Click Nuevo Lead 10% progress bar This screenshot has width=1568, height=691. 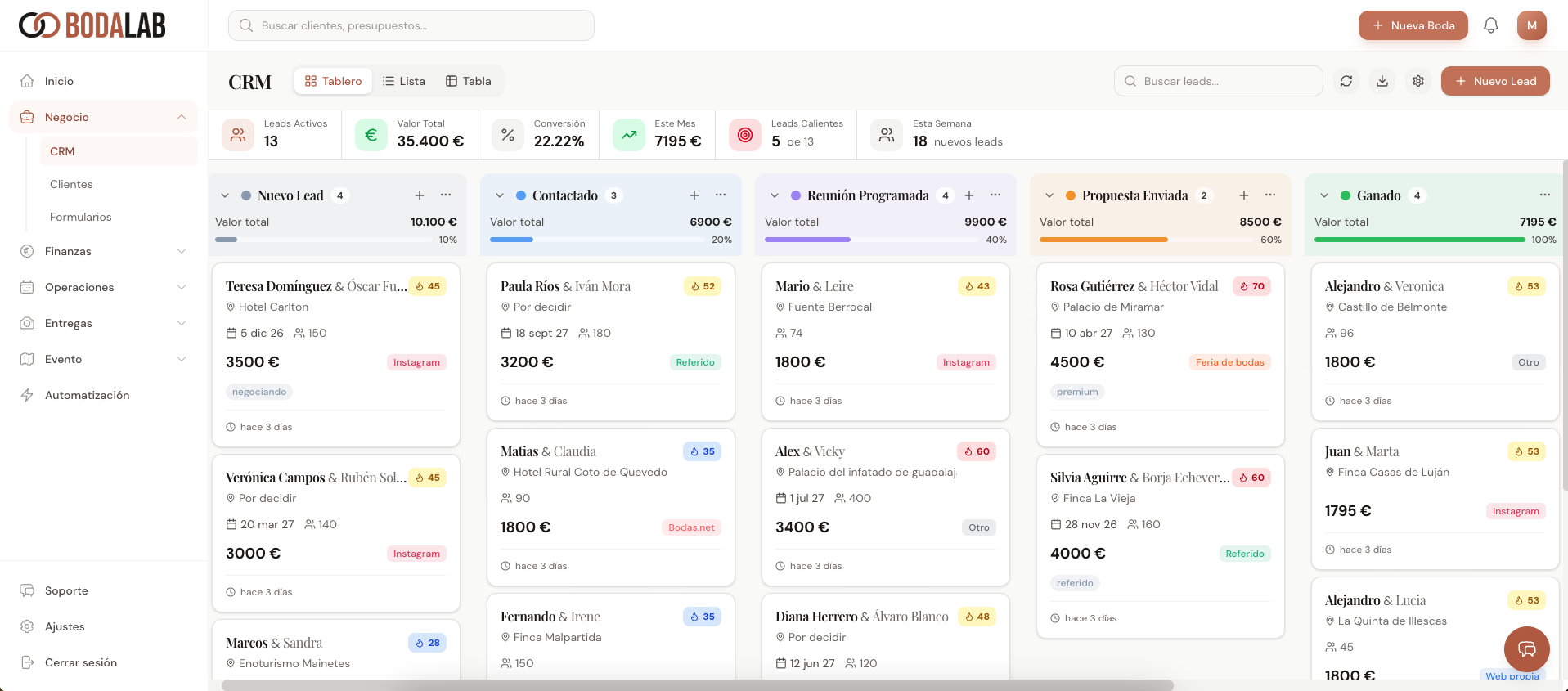[x=323, y=240]
